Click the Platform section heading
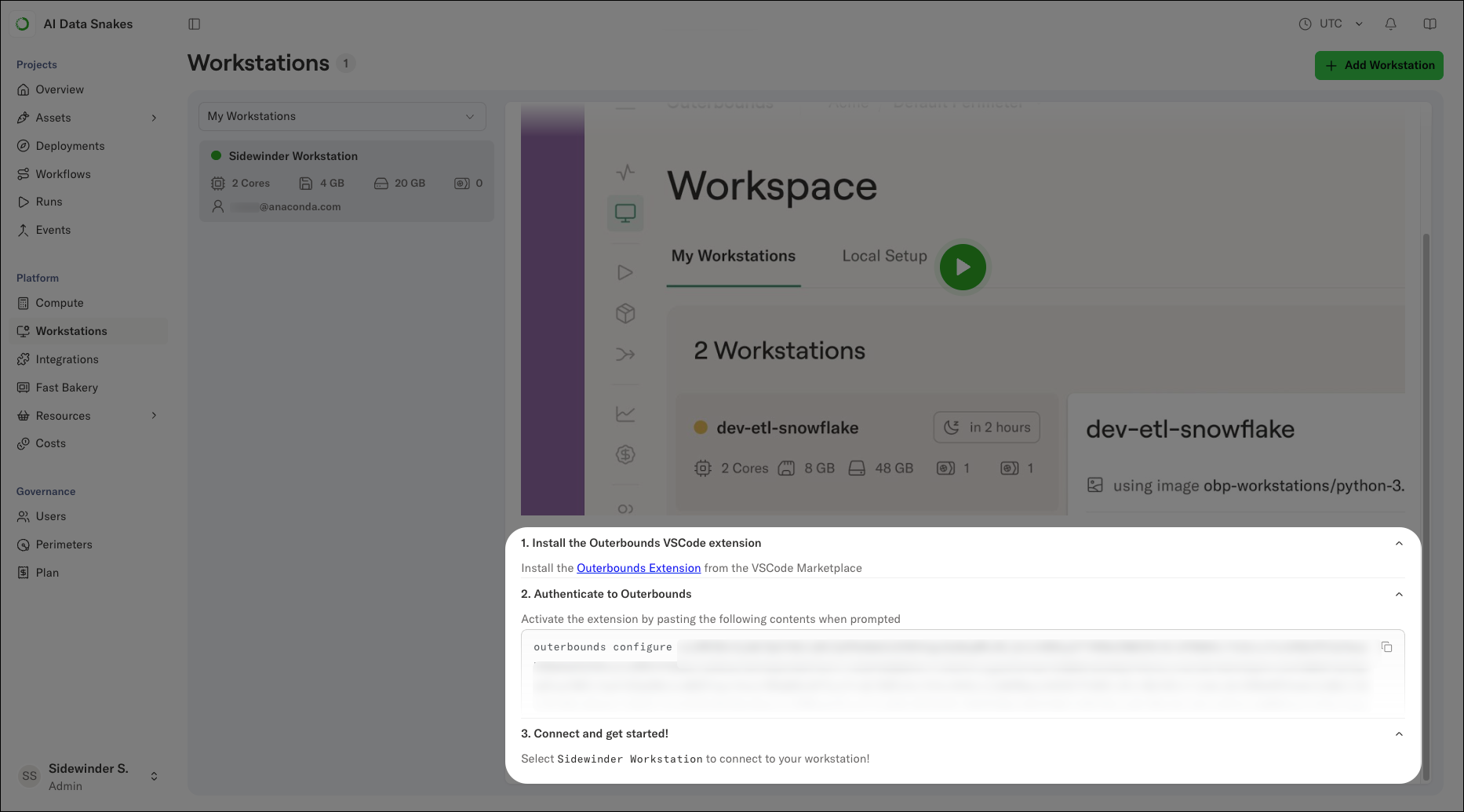The width and height of the screenshot is (1464, 812). coord(38,278)
